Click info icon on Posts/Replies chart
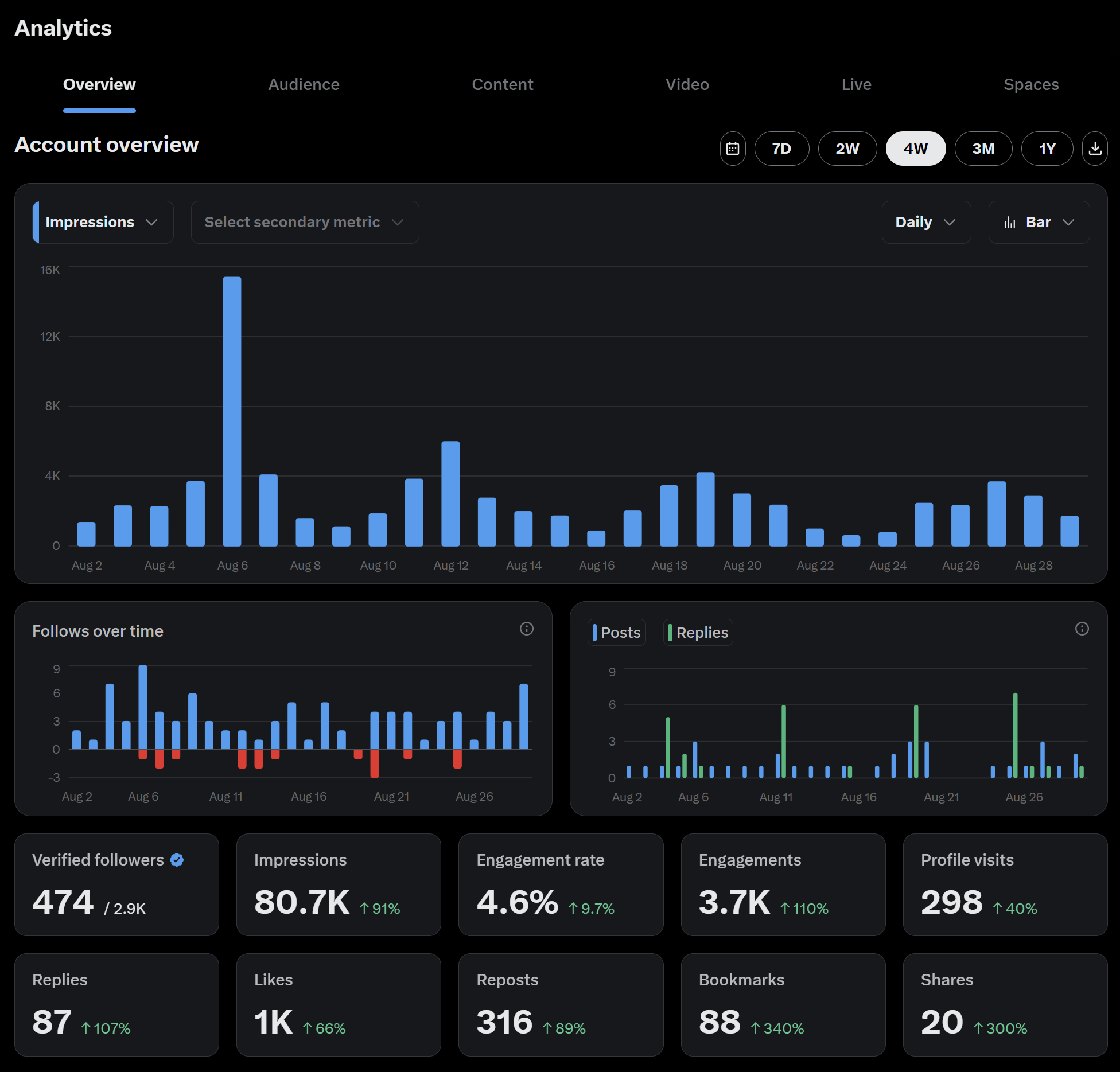The height and width of the screenshot is (1072, 1120). 1082,629
